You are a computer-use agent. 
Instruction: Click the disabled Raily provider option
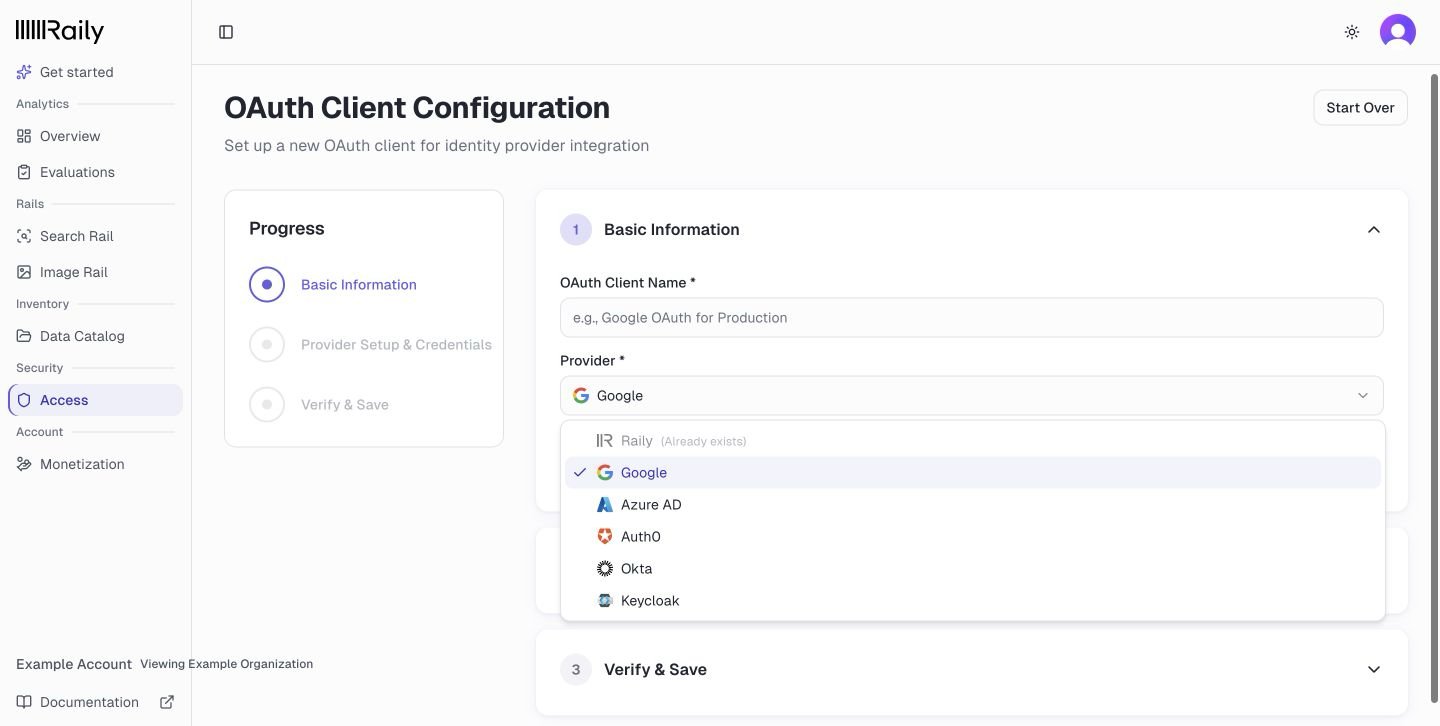(973, 441)
